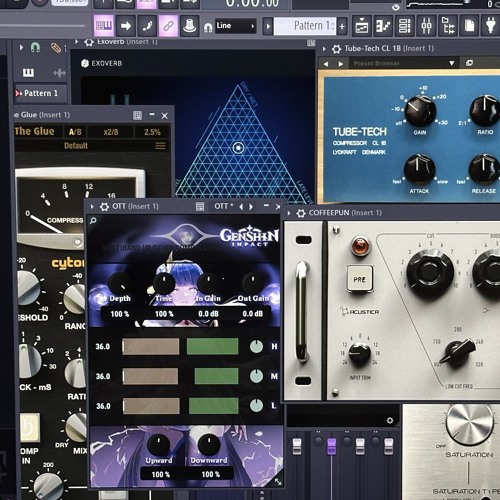Screen dimensions: 500x500
Task: Click the right-arrow icon in the toolbar
Action: point(126,26)
